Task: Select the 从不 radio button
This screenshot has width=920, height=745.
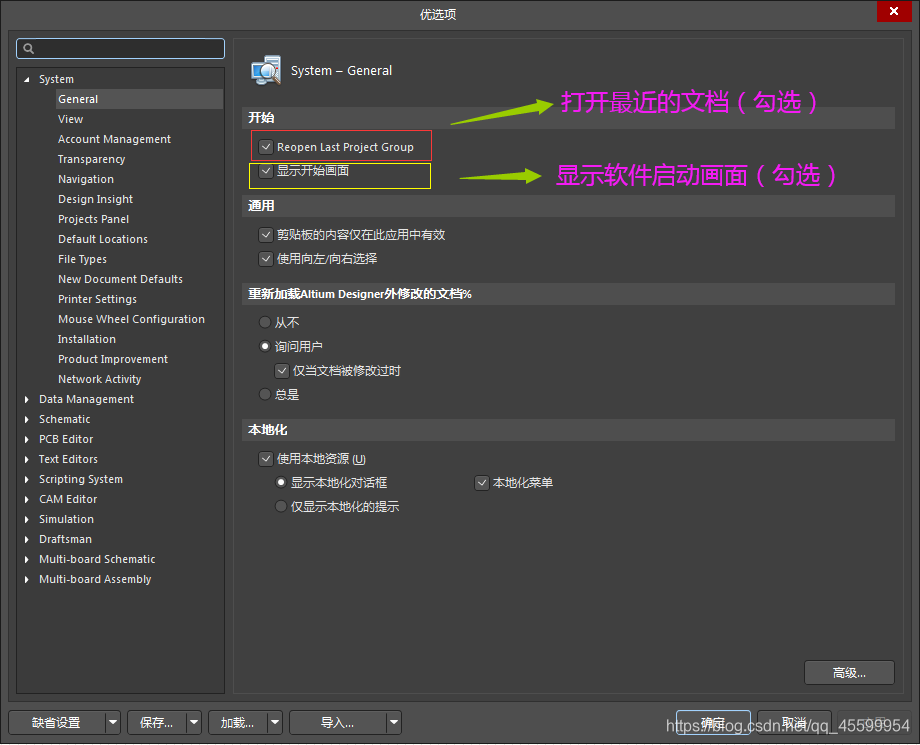Action: tap(265, 322)
